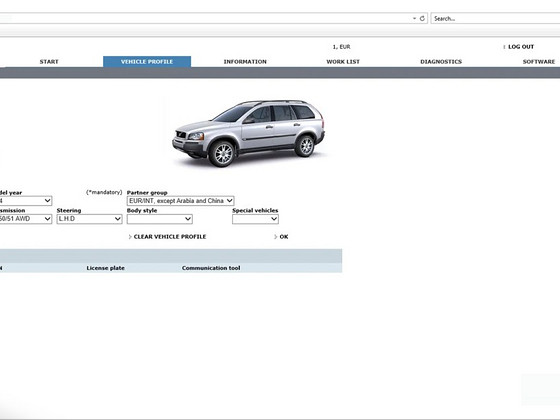
Task: Open the INFORMATION tab
Action: [x=245, y=61]
